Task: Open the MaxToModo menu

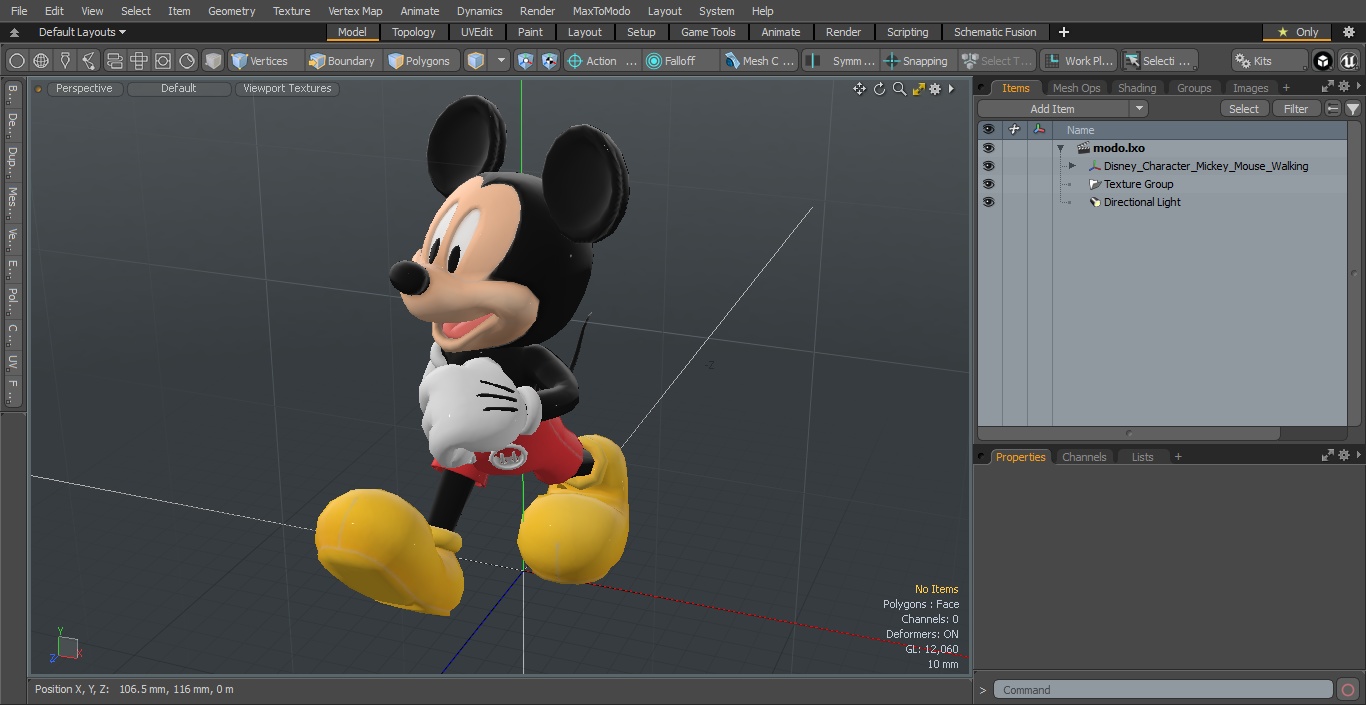Action: [x=601, y=11]
